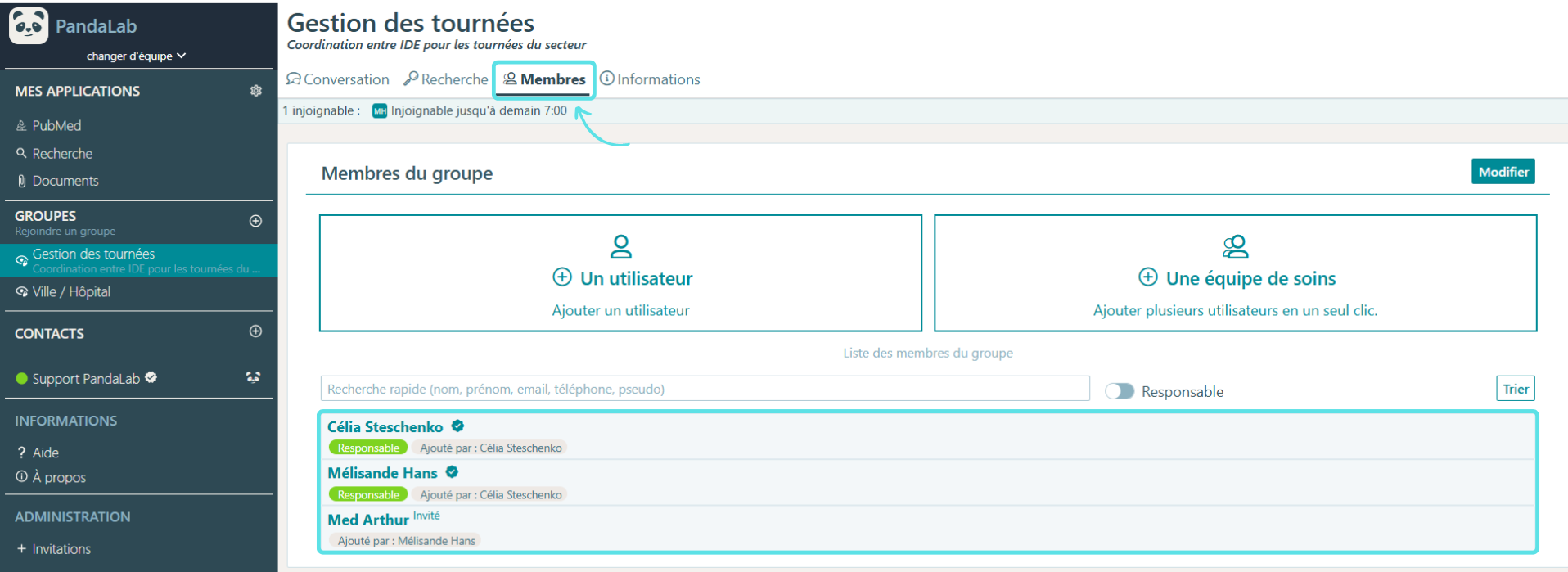Select the Membres tab
Viewport: 1568px width, 572px height.
(x=544, y=79)
